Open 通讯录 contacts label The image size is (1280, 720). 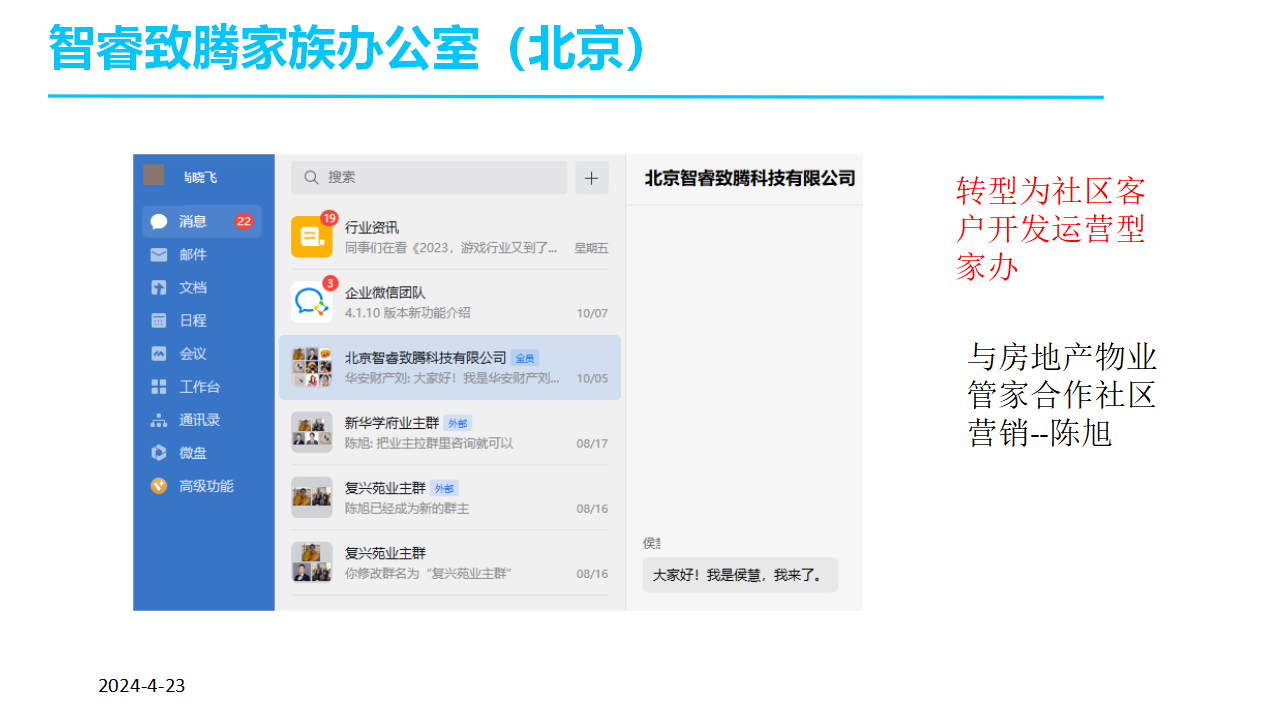(200, 420)
